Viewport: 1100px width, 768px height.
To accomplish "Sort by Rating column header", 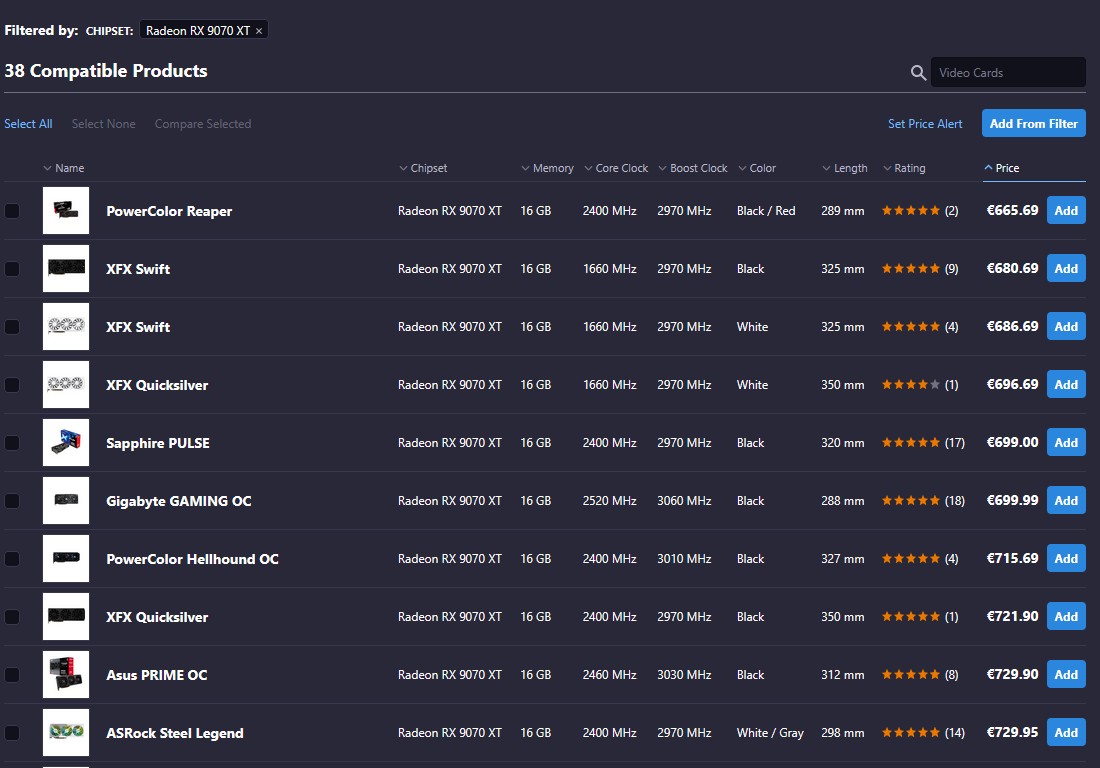I will 904,168.
